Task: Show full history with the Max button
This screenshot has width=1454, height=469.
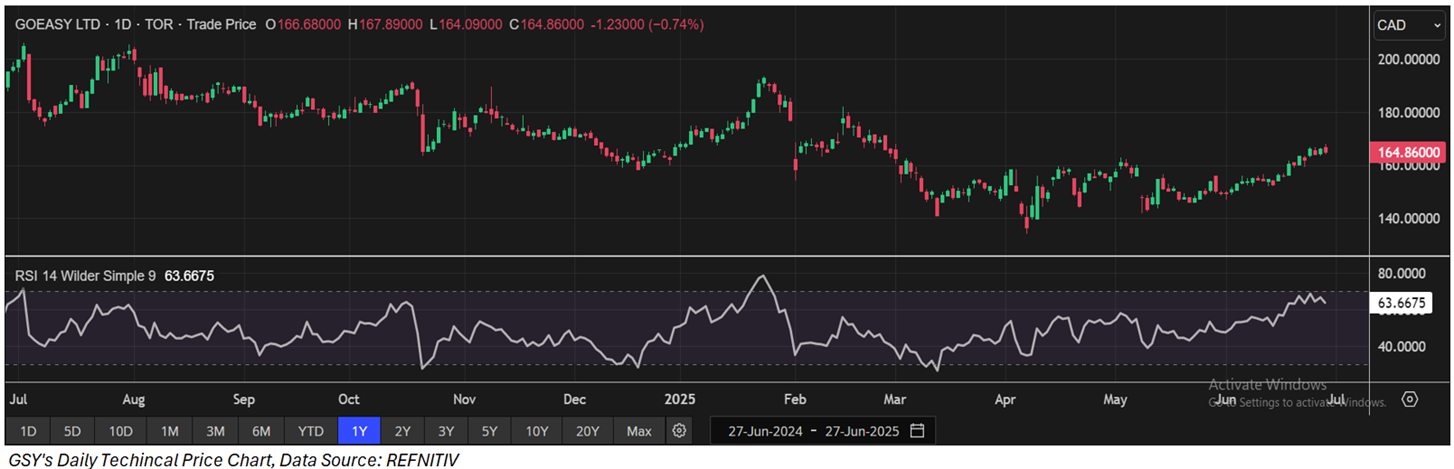Action: point(638,431)
